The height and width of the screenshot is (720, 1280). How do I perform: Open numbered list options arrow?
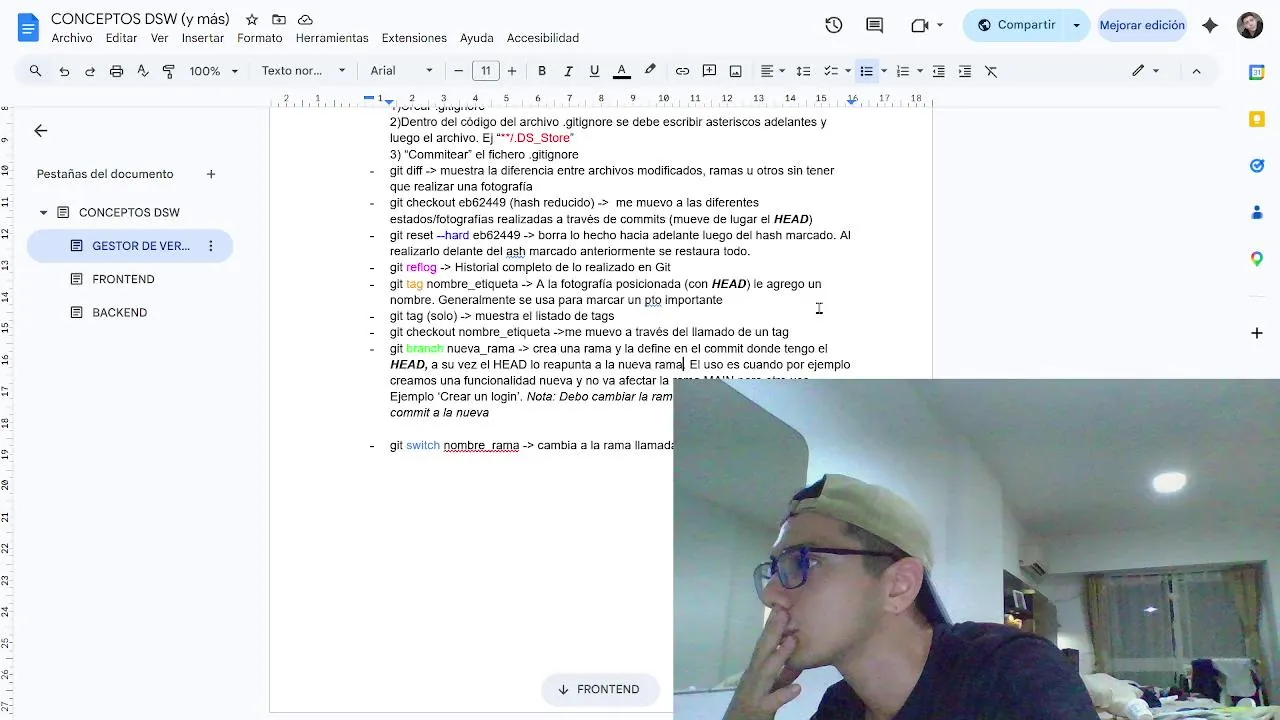pyautogui.click(x=920, y=71)
